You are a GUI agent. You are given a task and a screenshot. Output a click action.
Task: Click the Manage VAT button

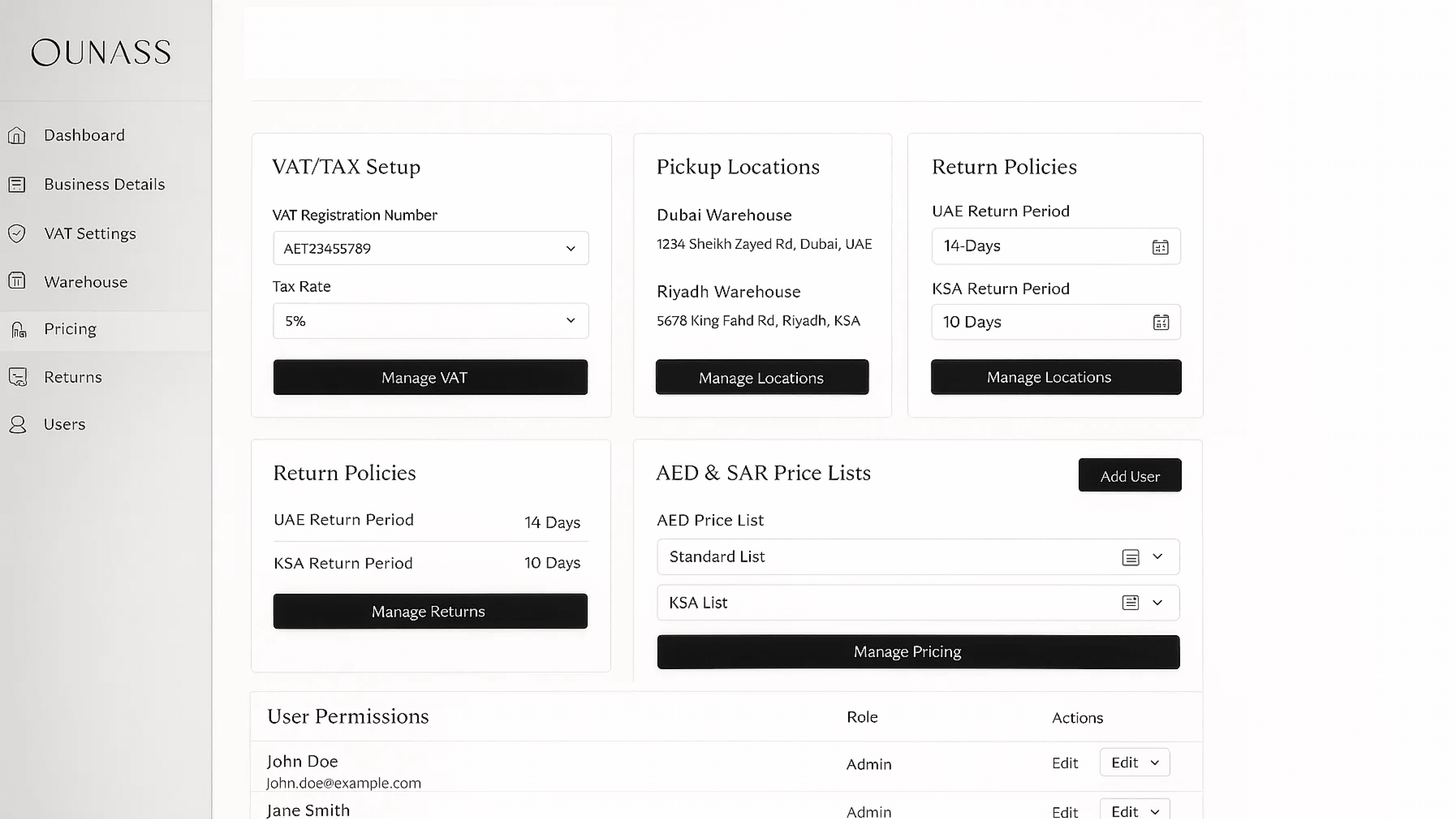[430, 377]
